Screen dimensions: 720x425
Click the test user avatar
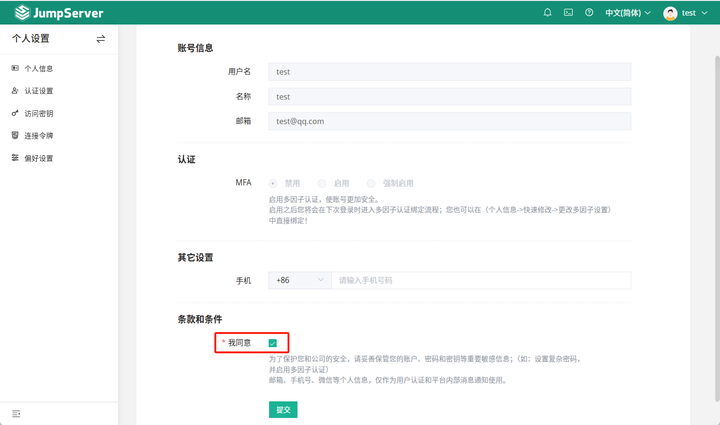(x=670, y=13)
